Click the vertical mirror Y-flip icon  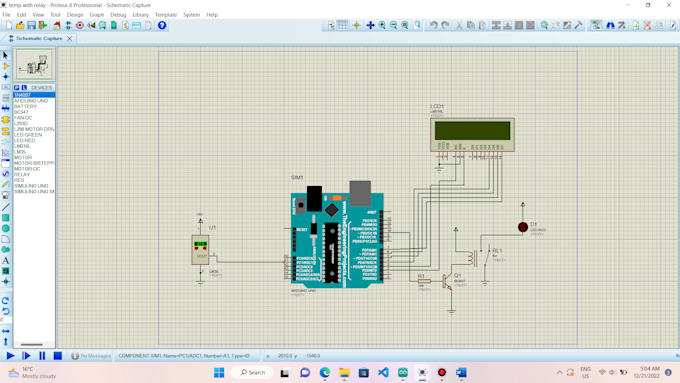coord(6,342)
